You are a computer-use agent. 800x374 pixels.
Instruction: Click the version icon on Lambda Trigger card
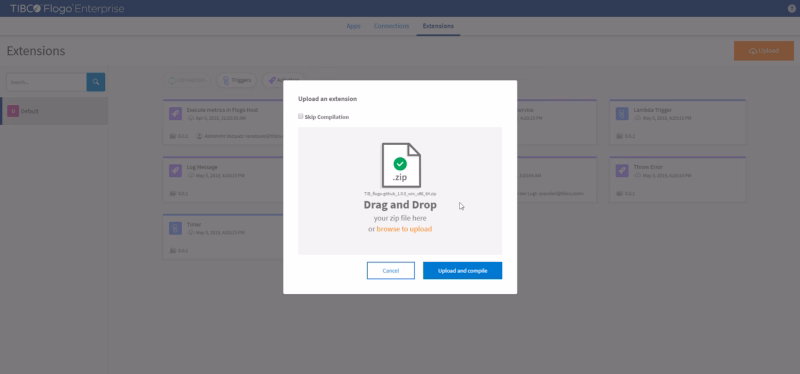tap(619, 136)
